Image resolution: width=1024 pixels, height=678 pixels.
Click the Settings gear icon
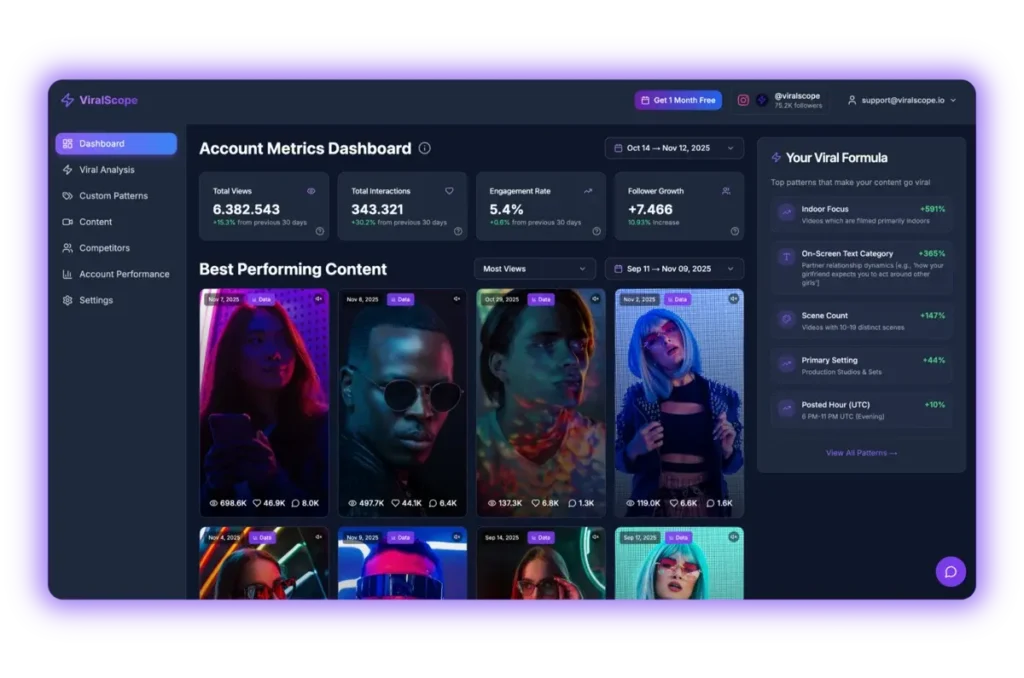[68, 300]
